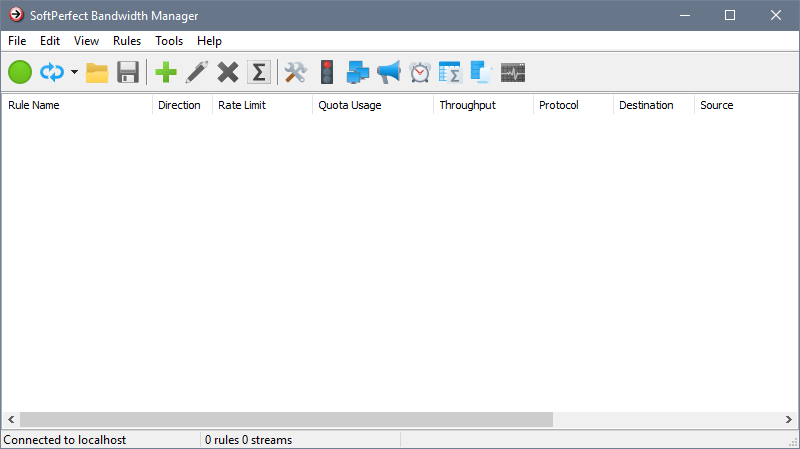Viewport: 800px width, 449px height.
Task: Click the blue connect/refresh arrows icon
Action: click(x=52, y=72)
